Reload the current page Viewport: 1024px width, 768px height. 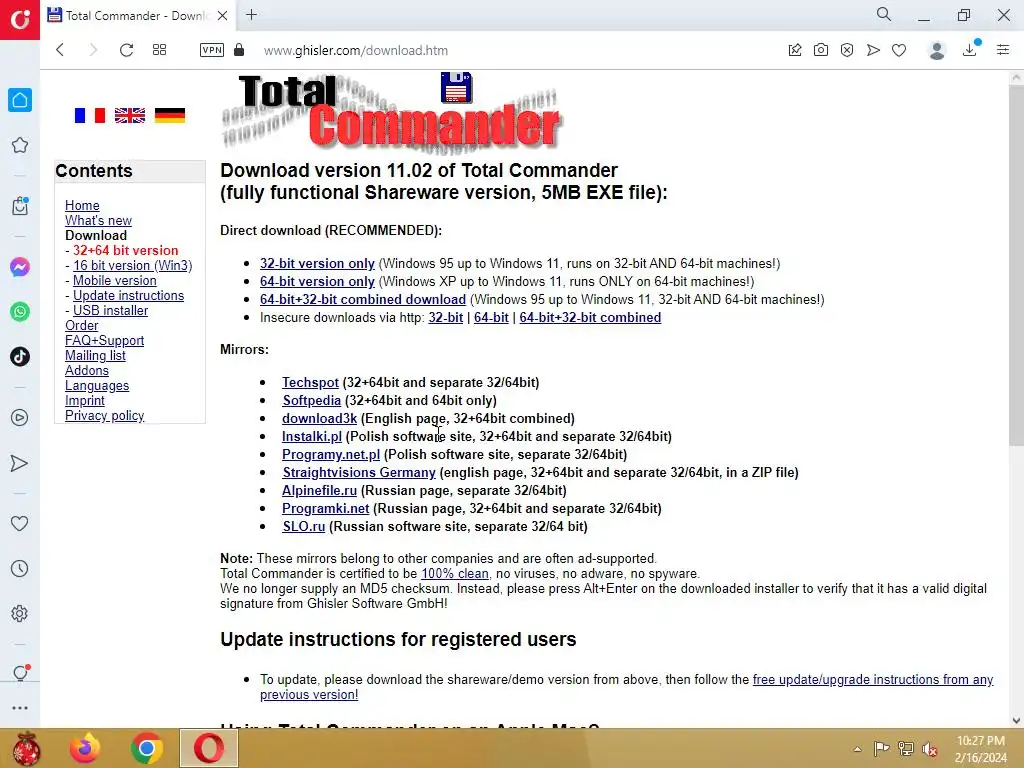(126, 50)
